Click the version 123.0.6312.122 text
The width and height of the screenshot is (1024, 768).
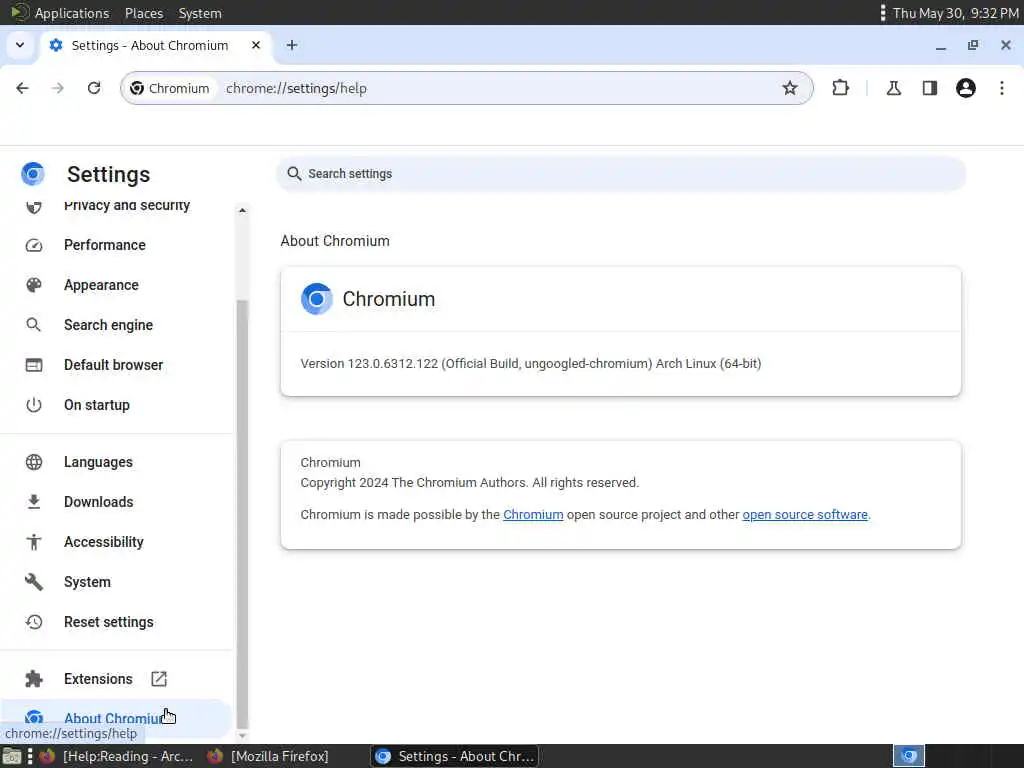point(531,364)
